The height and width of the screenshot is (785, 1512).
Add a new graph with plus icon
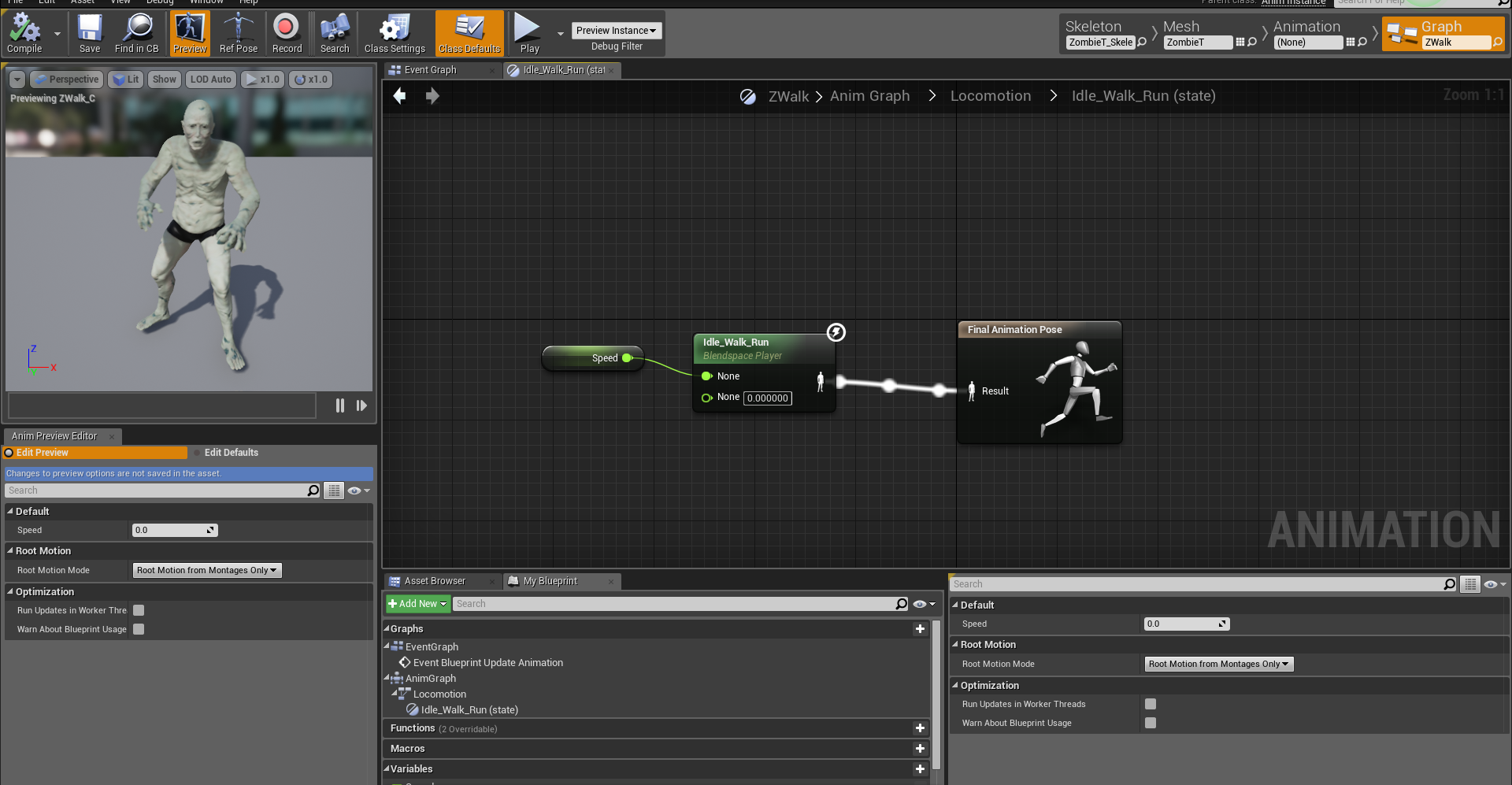point(920,629)
